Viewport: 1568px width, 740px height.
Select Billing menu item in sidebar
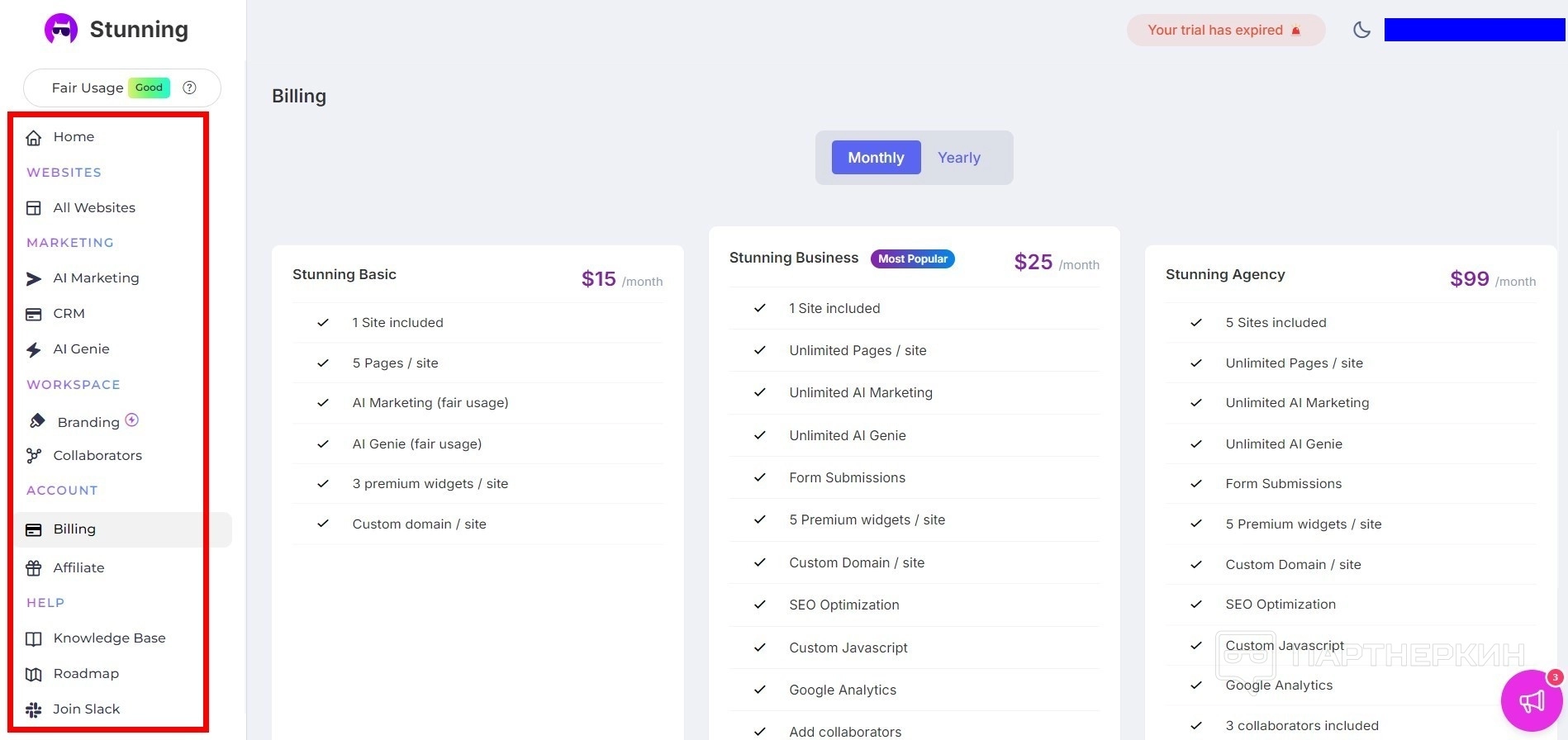pyautogui.click(x=74, y=529)
